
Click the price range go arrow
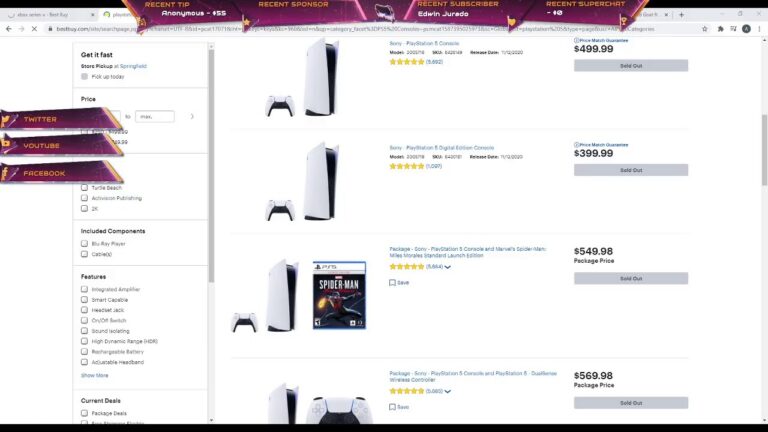[x=192, y=117]
